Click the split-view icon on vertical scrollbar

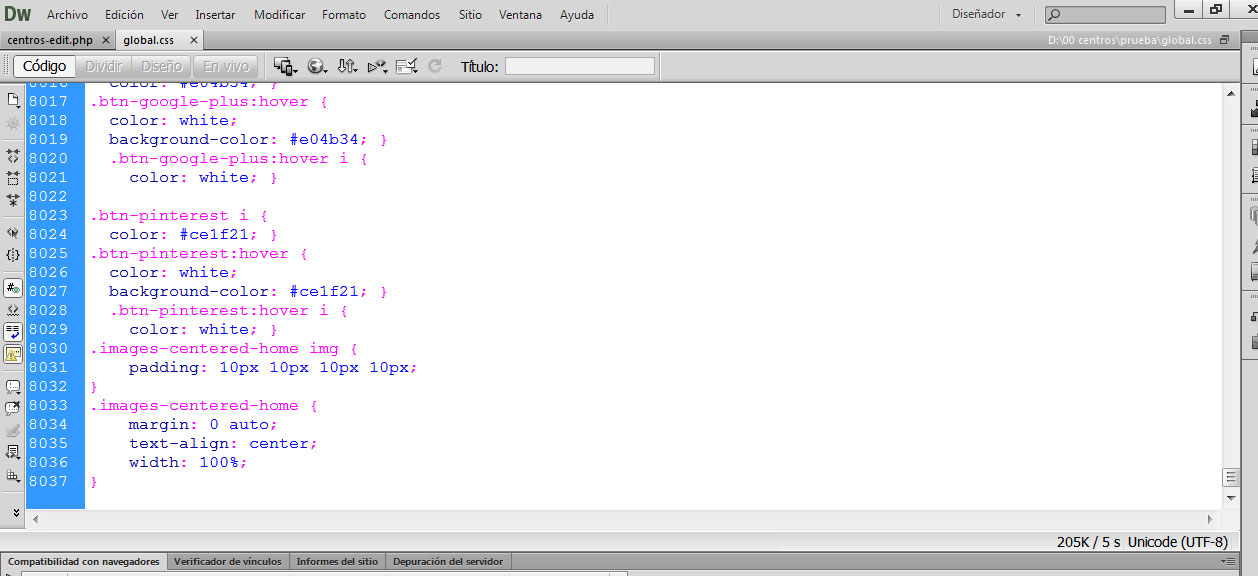click(x=1230, y=477)
